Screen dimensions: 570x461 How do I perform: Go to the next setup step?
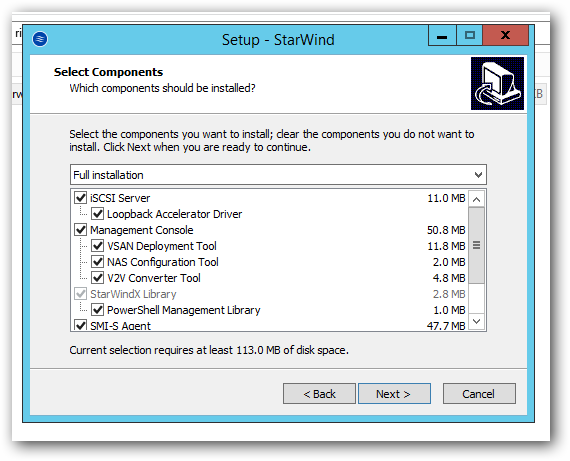pos(394,394)
